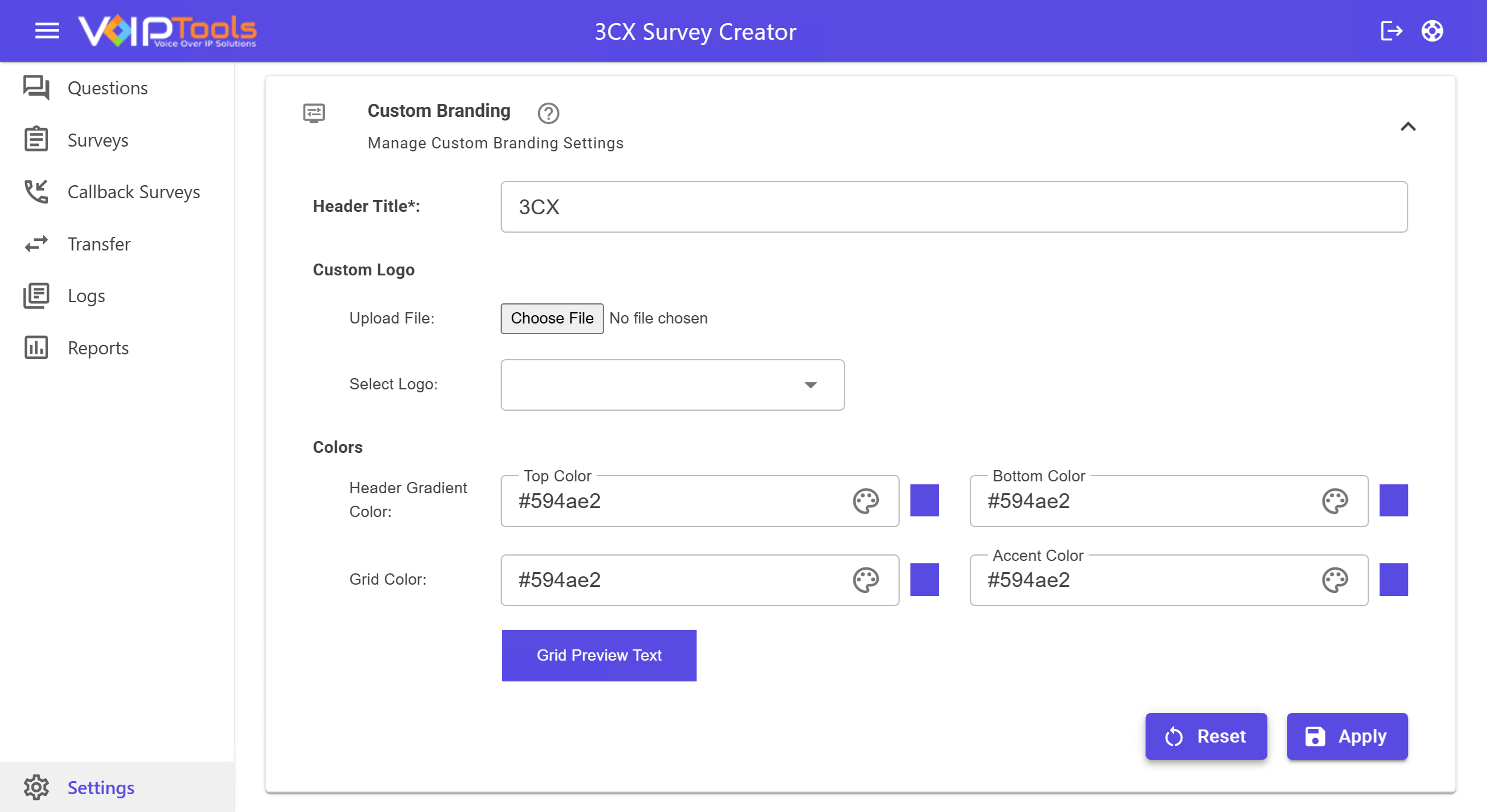Open the Select Logo dropdown
1487x812 pixels.
click(672, 385)
